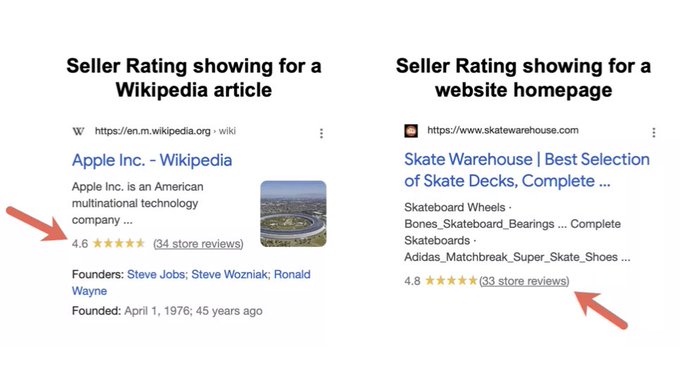Click the Skateboard Wheels snippet text
The height and width of the screenshot is (371, 680).
(455, 207)
